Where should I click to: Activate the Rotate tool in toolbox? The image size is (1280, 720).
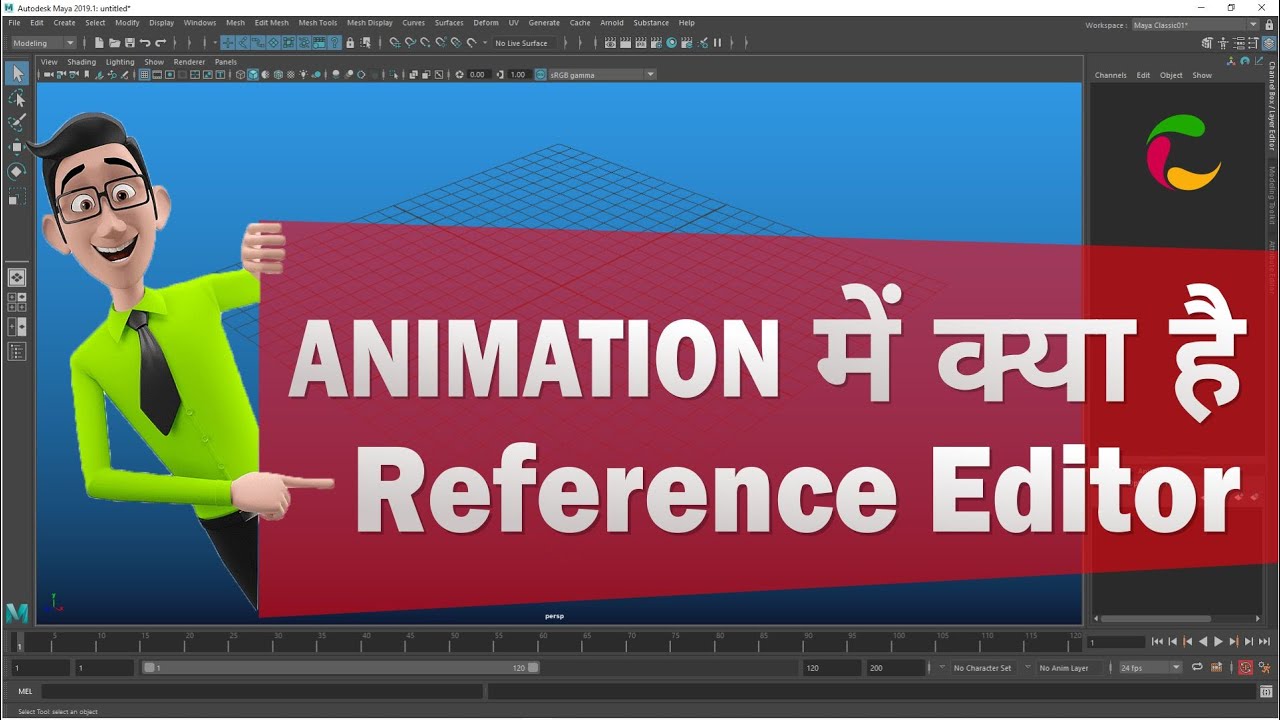17,171
